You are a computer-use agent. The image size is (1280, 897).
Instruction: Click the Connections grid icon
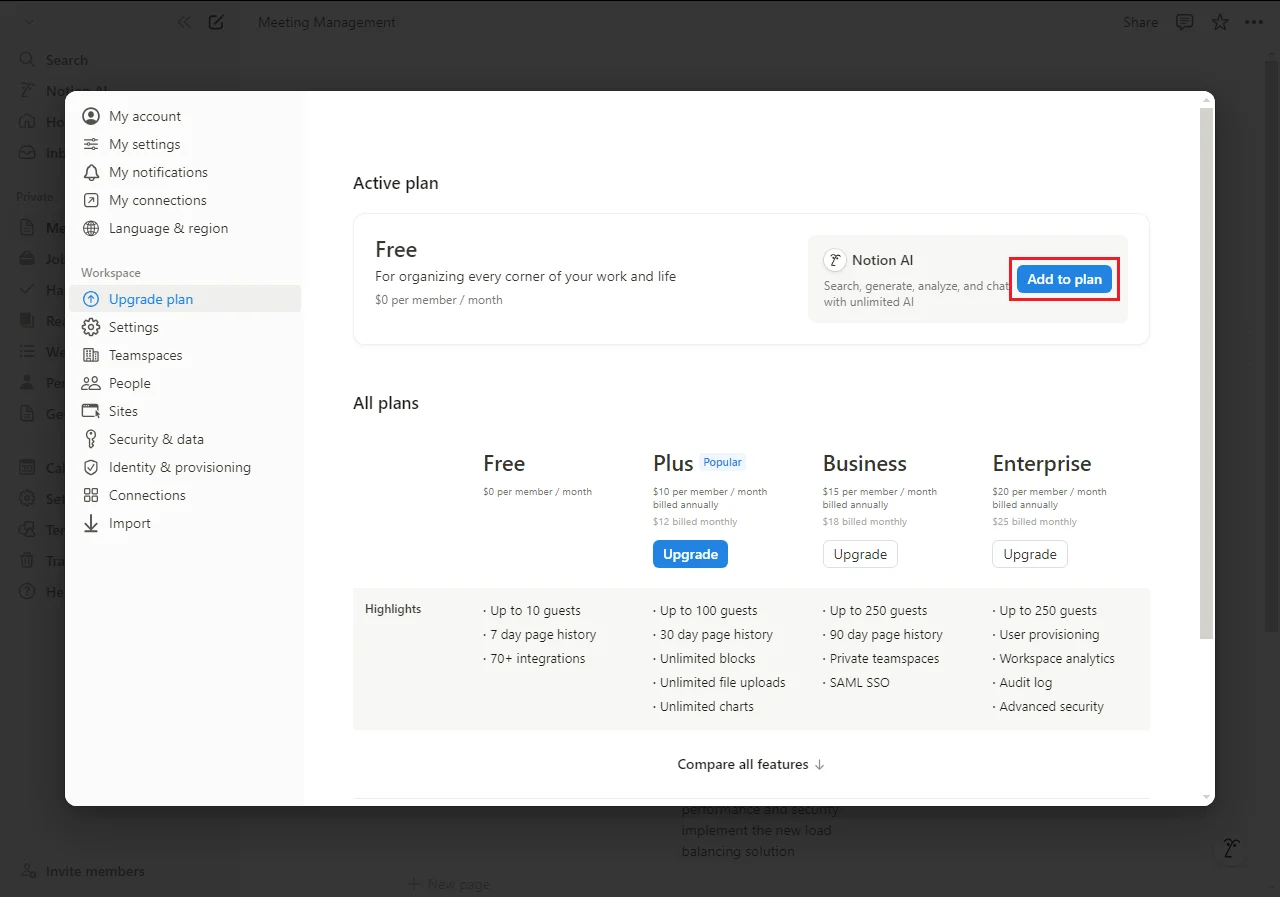tap(91, 495)
